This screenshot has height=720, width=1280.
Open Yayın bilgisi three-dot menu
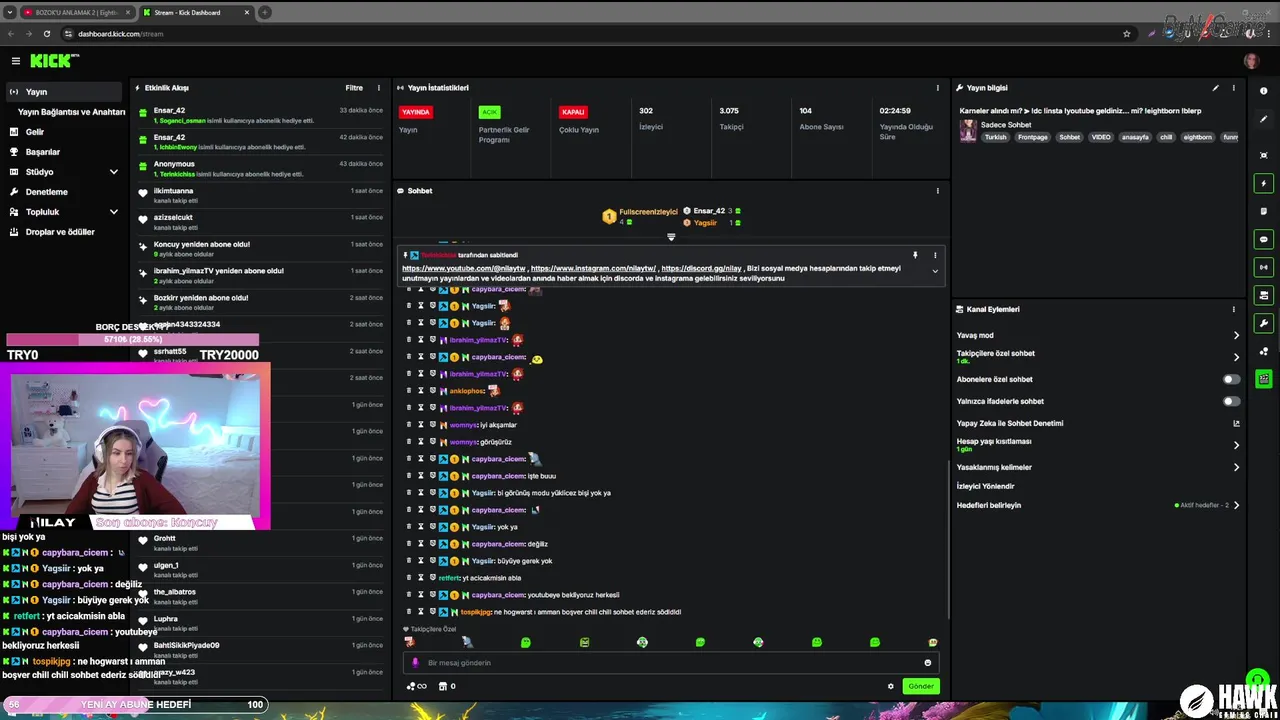(1234, 88)
